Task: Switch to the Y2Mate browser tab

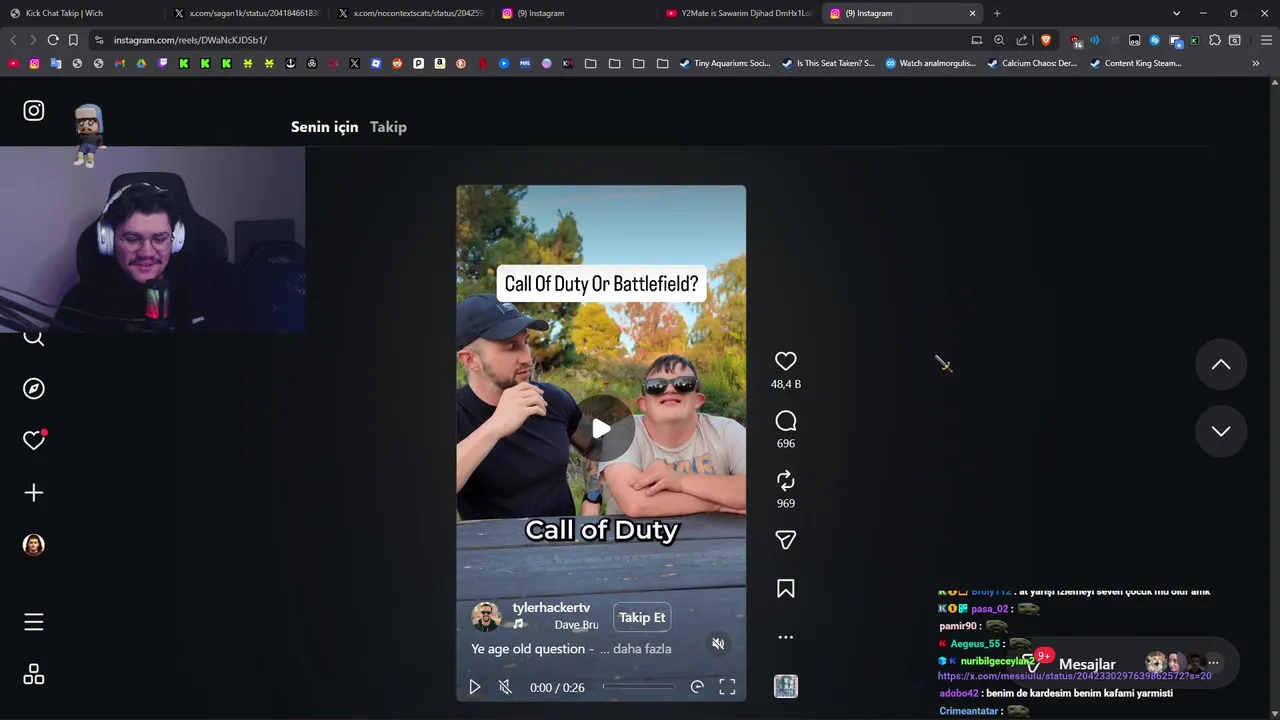Action: click(738, 13)
